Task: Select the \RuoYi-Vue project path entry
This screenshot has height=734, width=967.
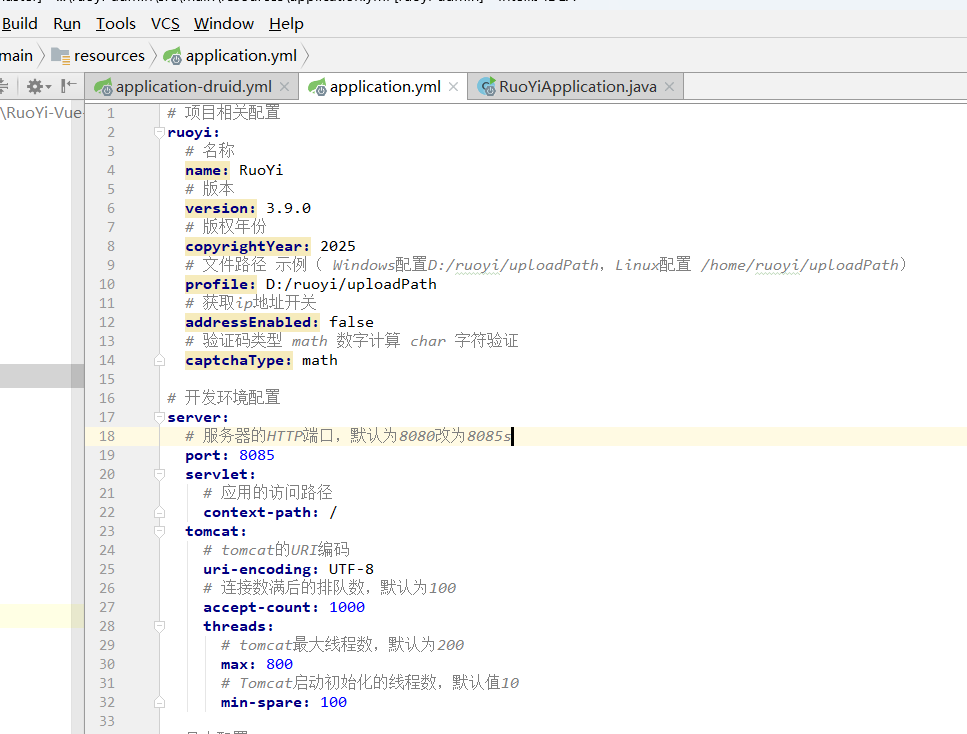Action: coord(41,113)
